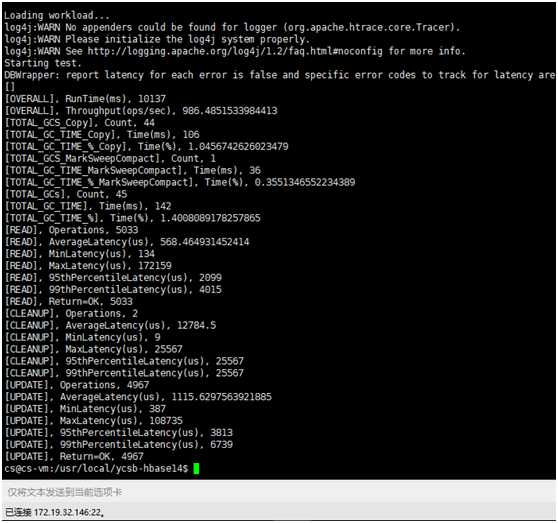Viewport: 558px width, 523px height.
Task: Click the 'Loading workload...' line
Action: pyautogui.click(x=57, y=15)
